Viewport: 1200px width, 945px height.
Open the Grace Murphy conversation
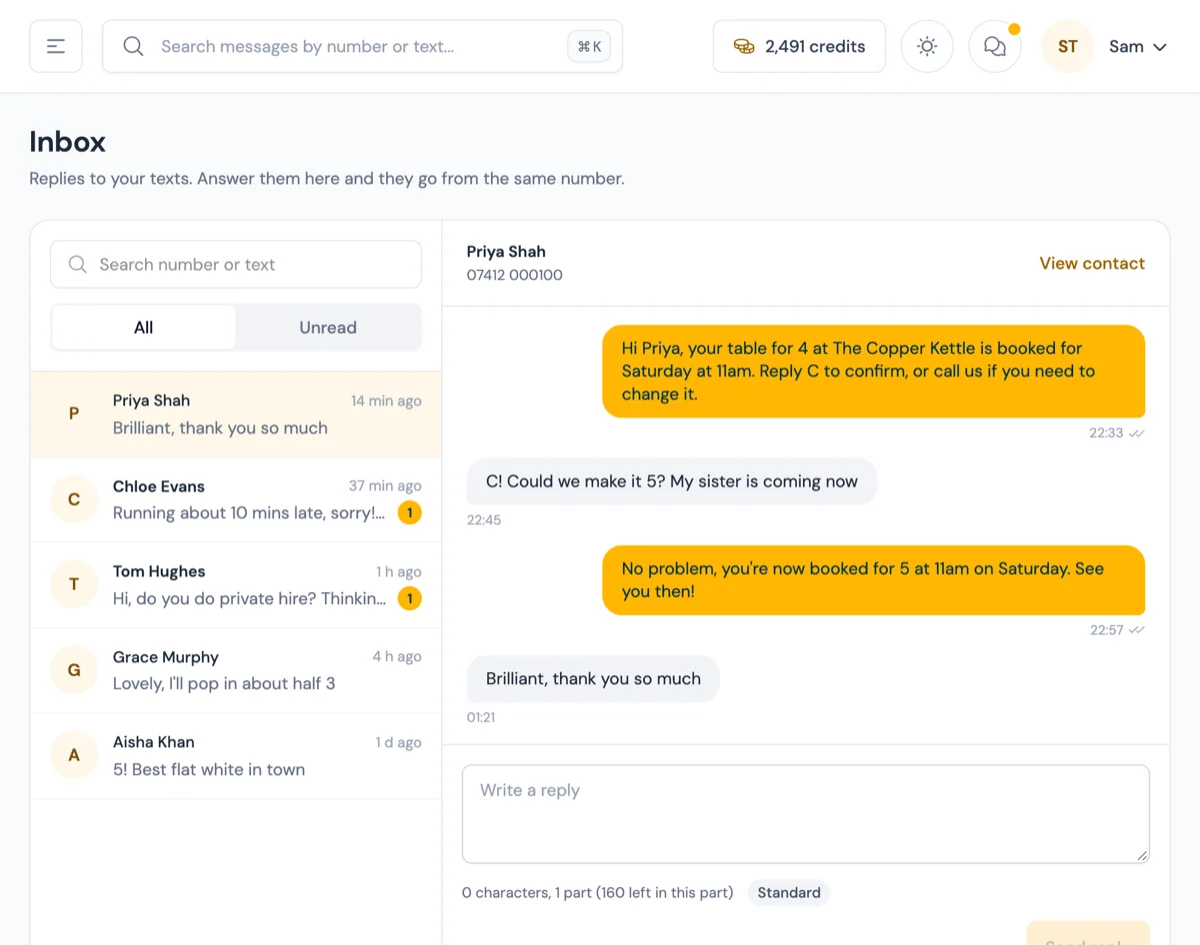(236, 670)
